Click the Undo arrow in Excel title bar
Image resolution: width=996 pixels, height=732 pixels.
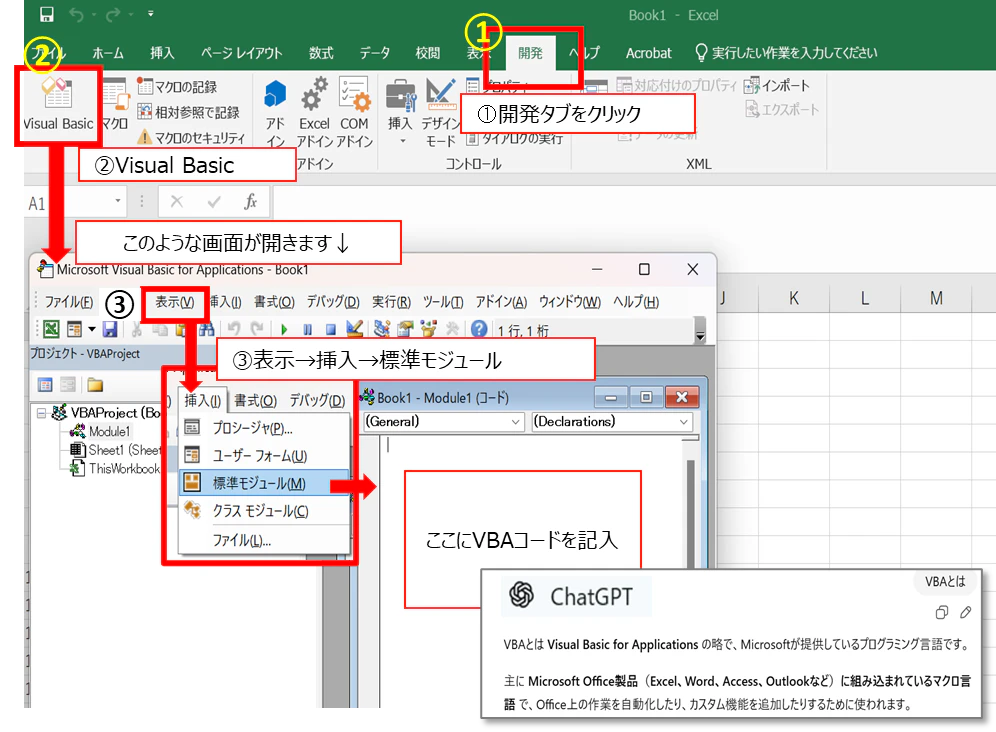tap(77, 14)
